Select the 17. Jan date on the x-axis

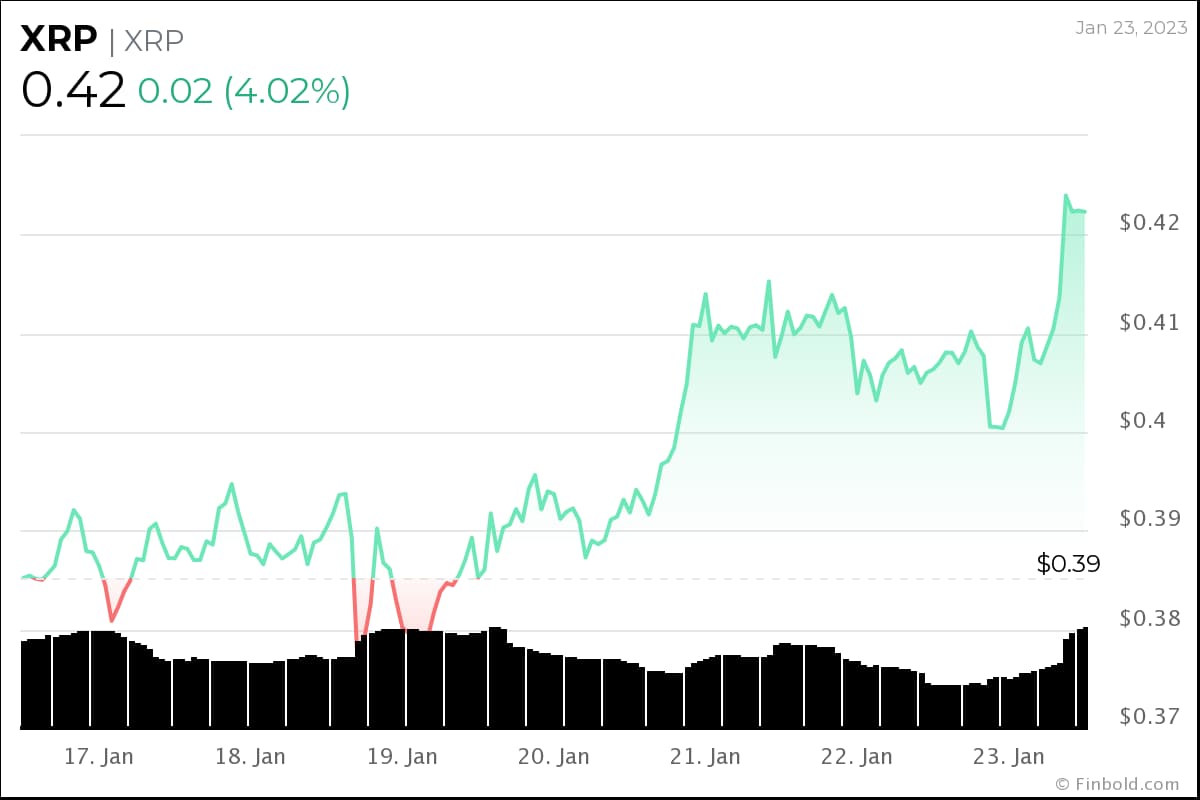pyautogui.click(x=98, y=756)
